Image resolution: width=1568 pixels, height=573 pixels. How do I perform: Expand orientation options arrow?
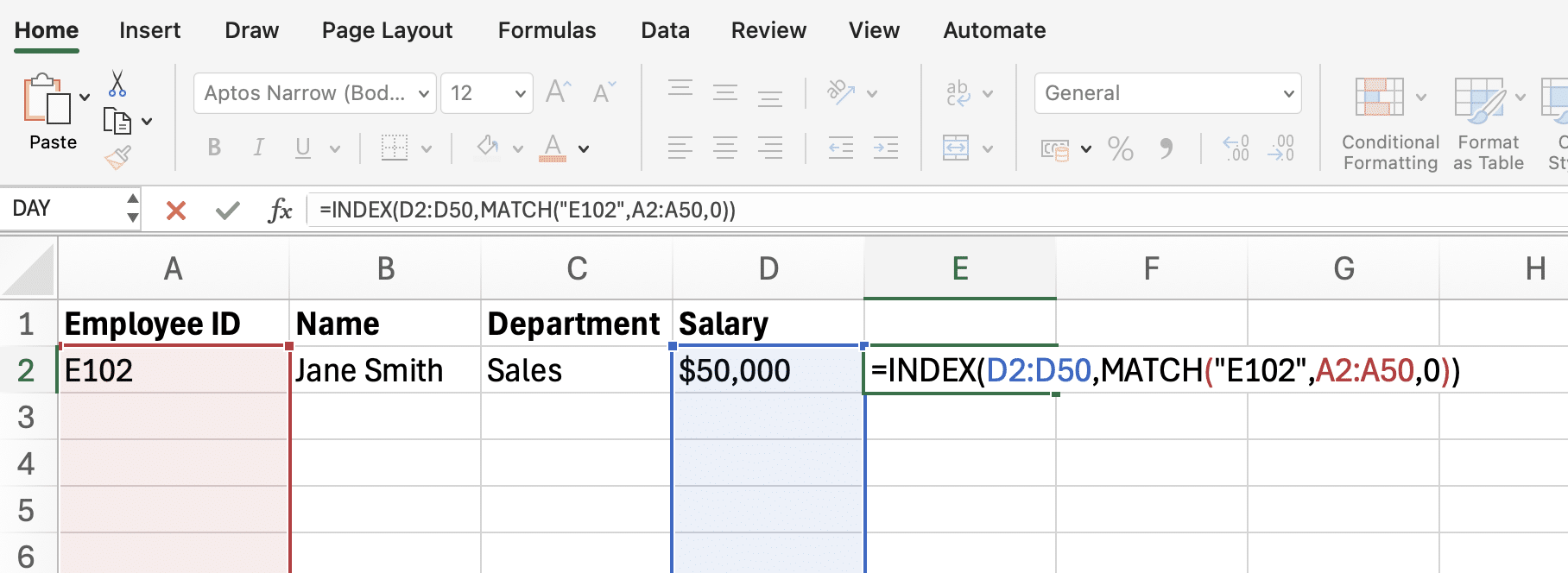872,93
